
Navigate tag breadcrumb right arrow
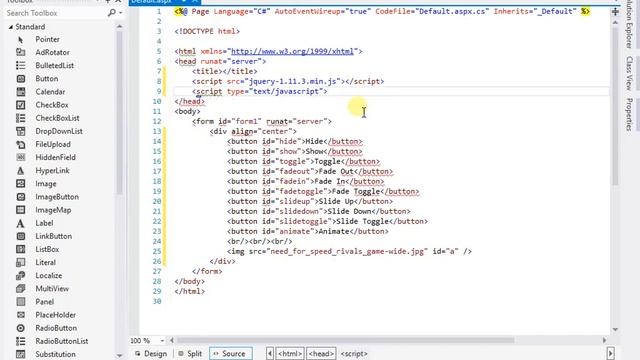tap(611, 353)
